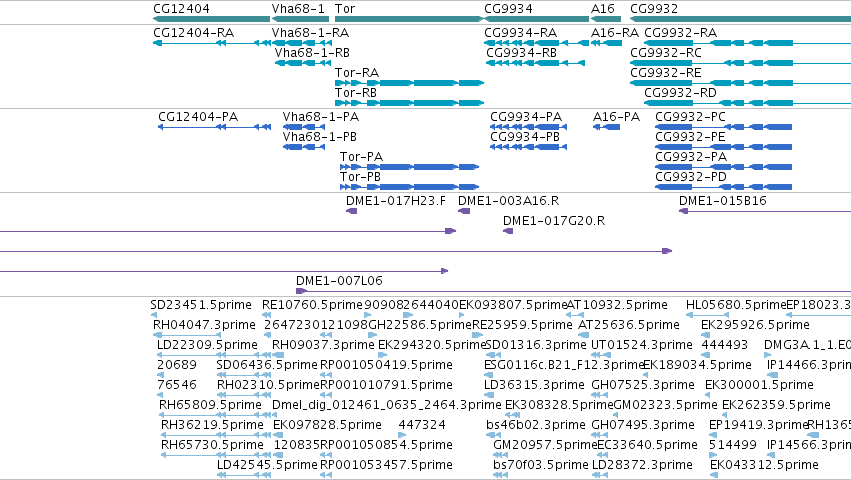Select the A16-RA transcript
851x480 pixels.
click(606, 43)
